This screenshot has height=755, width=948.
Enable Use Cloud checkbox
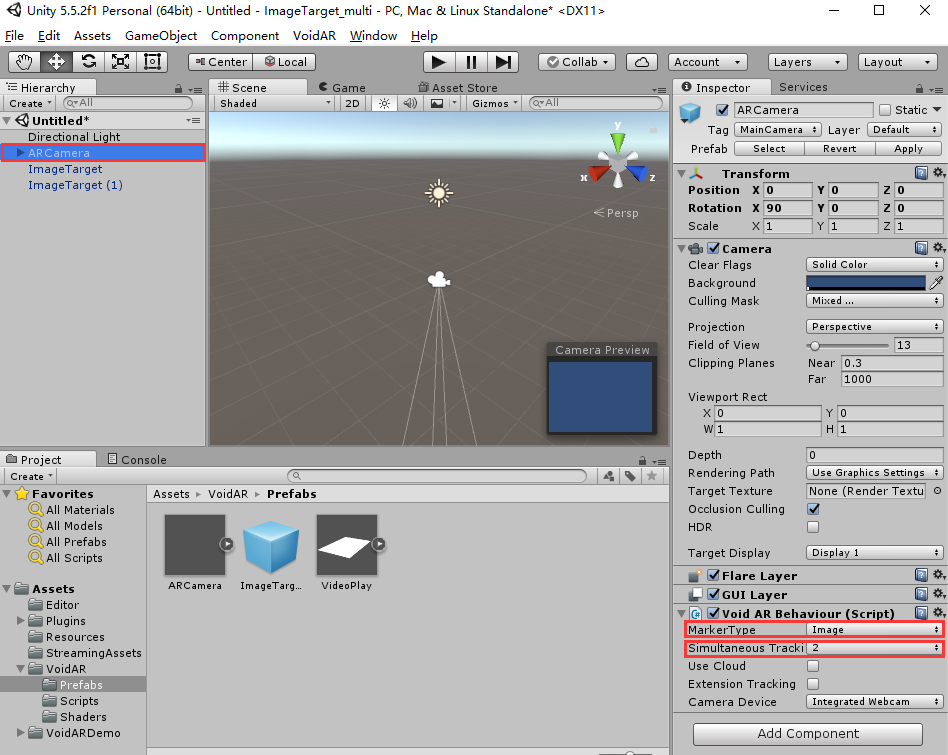(x=813, y=666)
